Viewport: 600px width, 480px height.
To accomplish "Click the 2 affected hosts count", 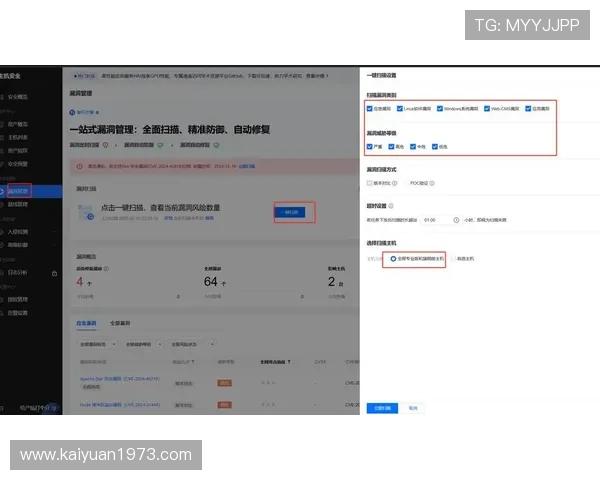I will [x=331, y=282].
